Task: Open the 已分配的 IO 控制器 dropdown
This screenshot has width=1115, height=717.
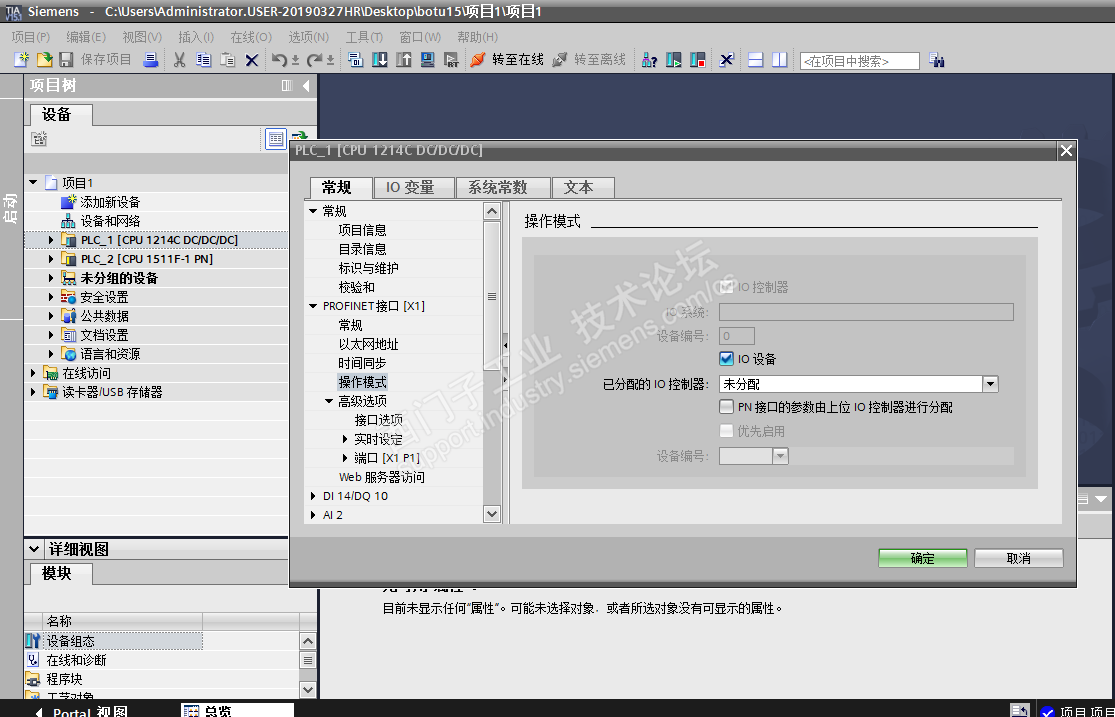Action: tap(990, 384)
